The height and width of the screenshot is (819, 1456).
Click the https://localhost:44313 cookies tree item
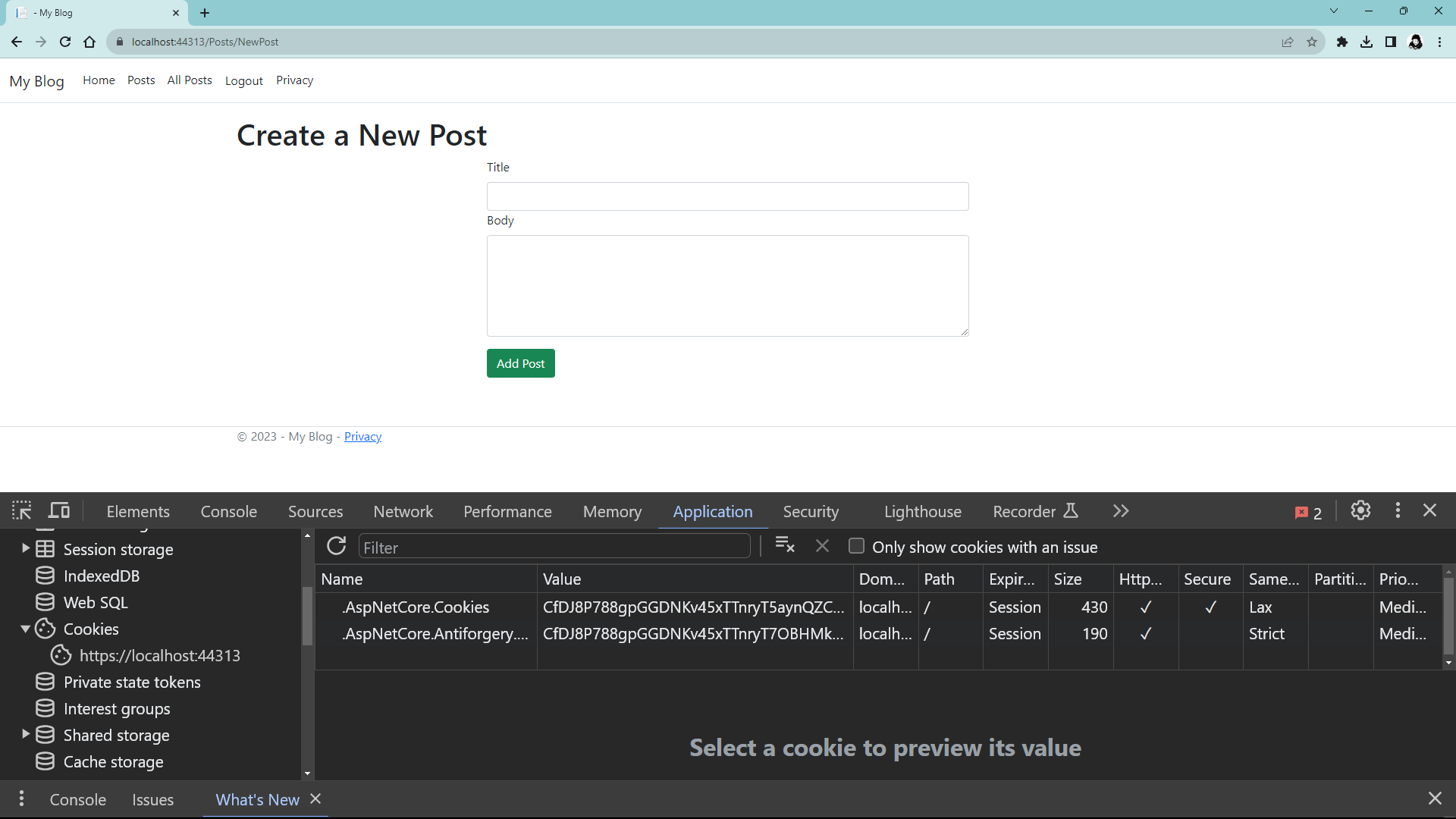coord(159,655)
